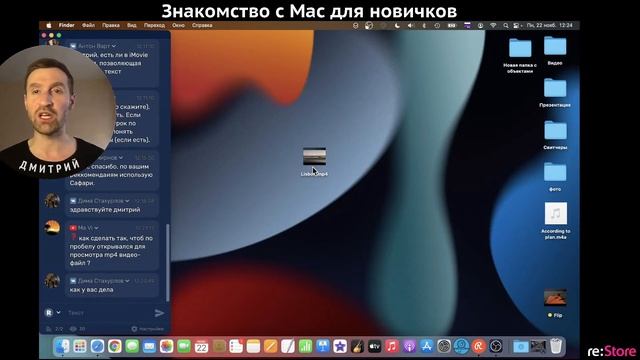
Task: Open the Apple menu
Action: [49, 25]
